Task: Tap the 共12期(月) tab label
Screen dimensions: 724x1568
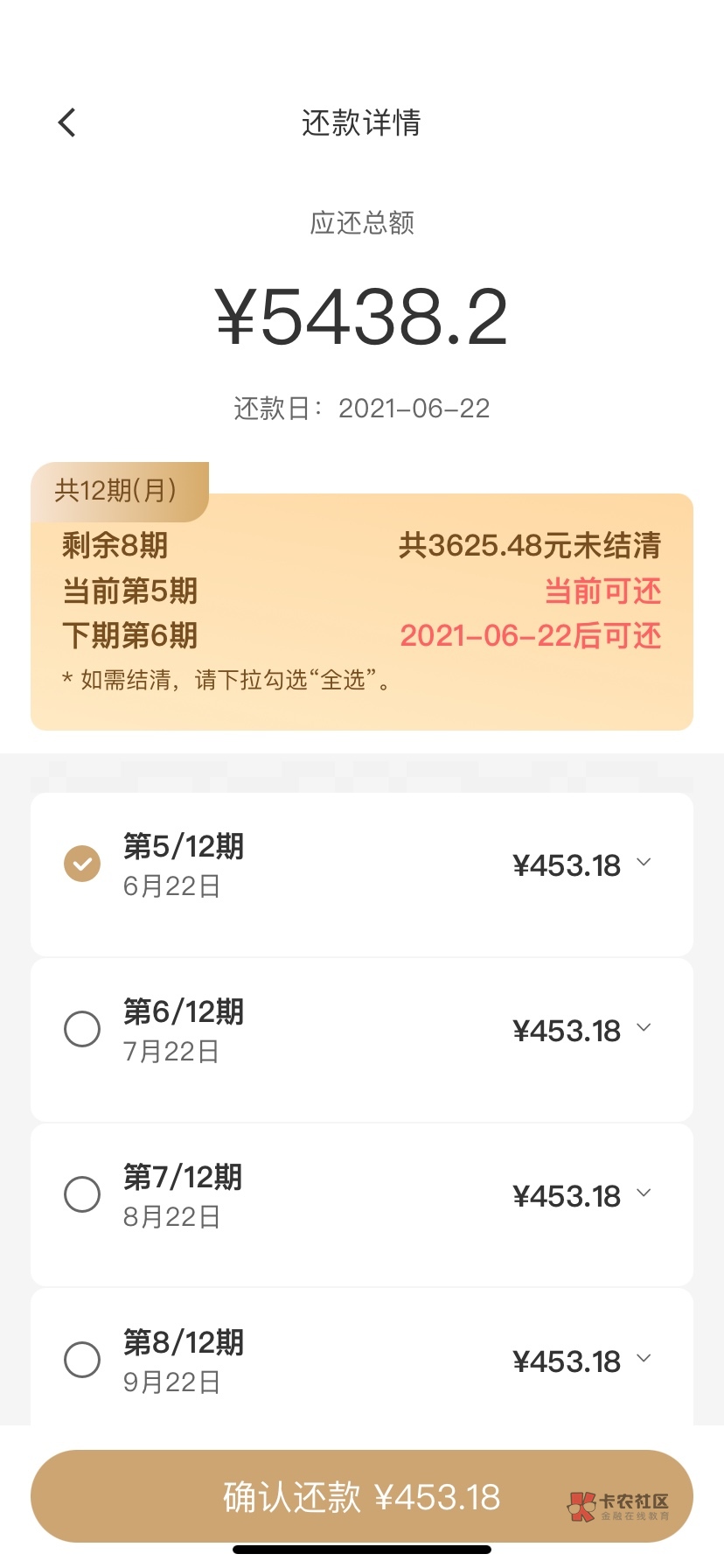Action: (116, 490)
